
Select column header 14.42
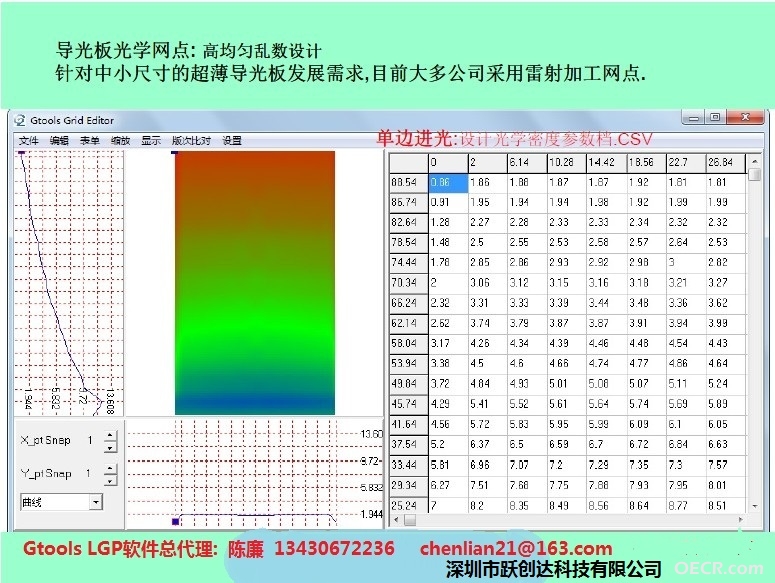pyautogui.click(x=606, y=162)
